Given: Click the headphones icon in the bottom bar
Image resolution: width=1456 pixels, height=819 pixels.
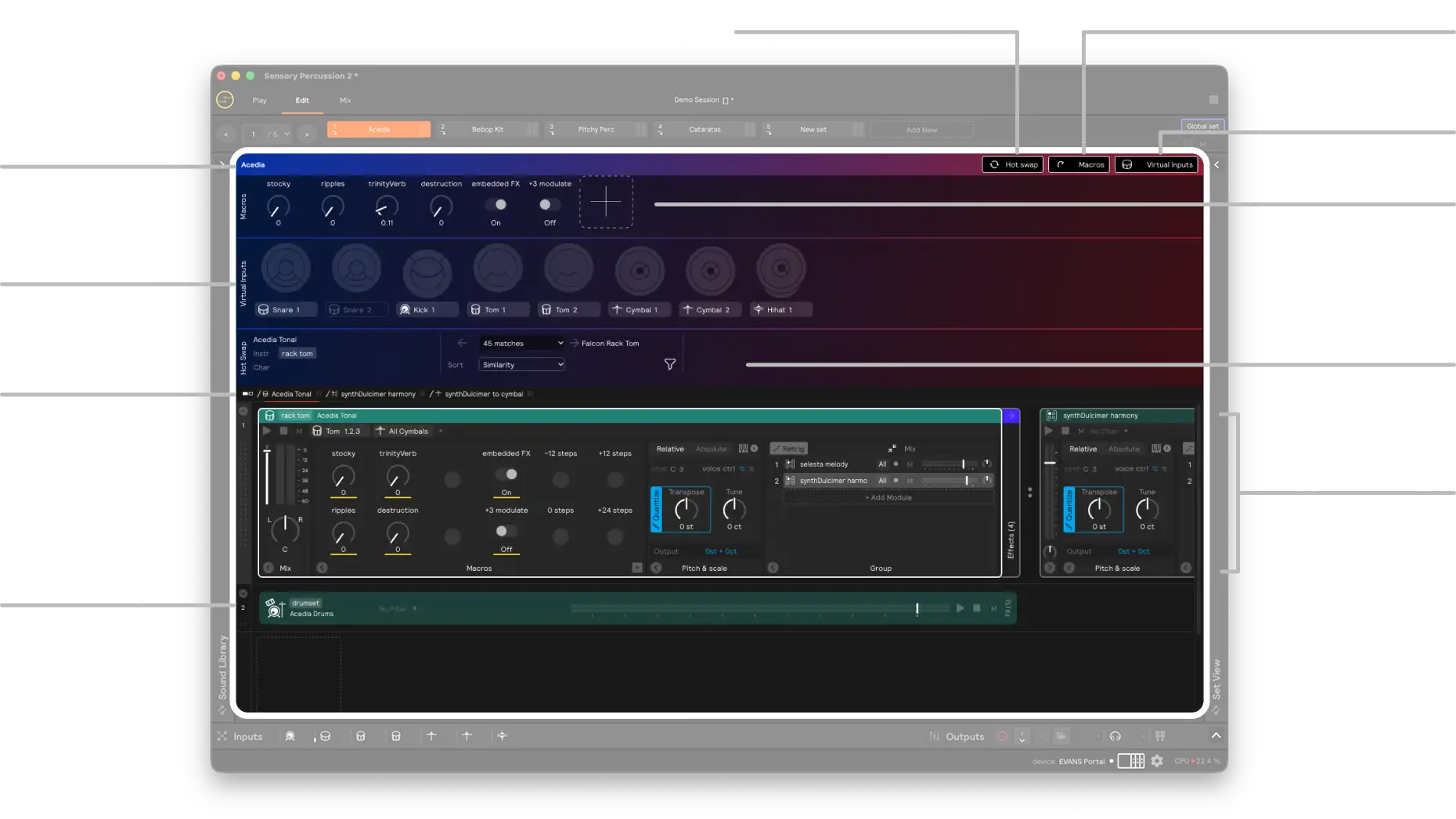Looking at the screenshot, I should coord(1115,736).
